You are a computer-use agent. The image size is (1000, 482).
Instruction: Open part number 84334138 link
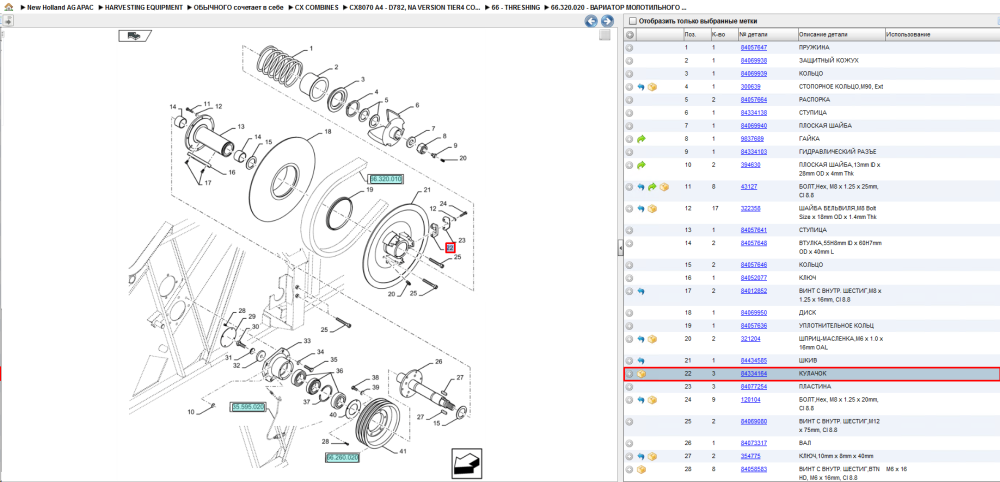753,113
